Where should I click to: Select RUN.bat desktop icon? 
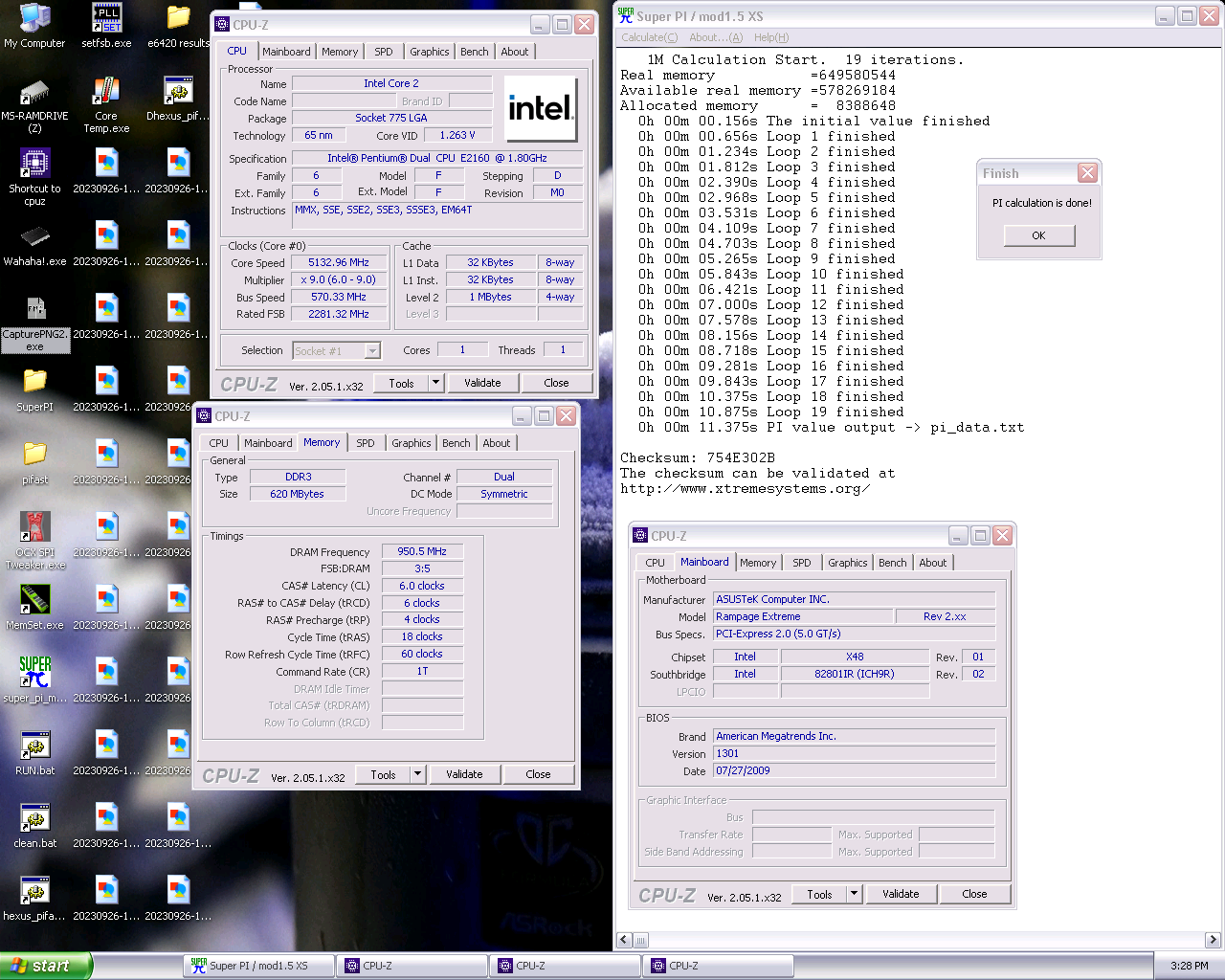(35, 753)
